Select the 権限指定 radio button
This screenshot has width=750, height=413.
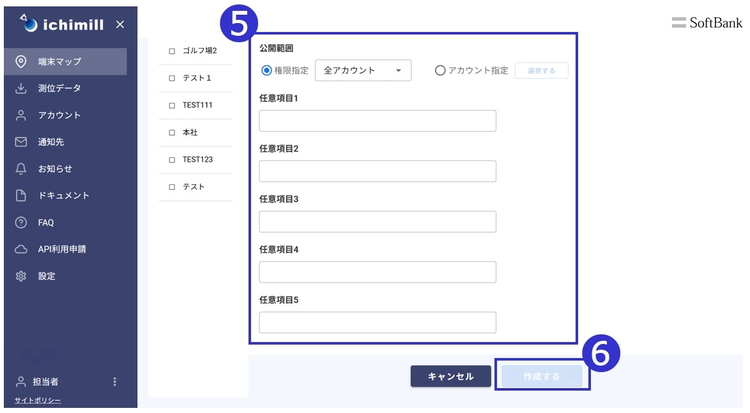click(x=266, y=71)
